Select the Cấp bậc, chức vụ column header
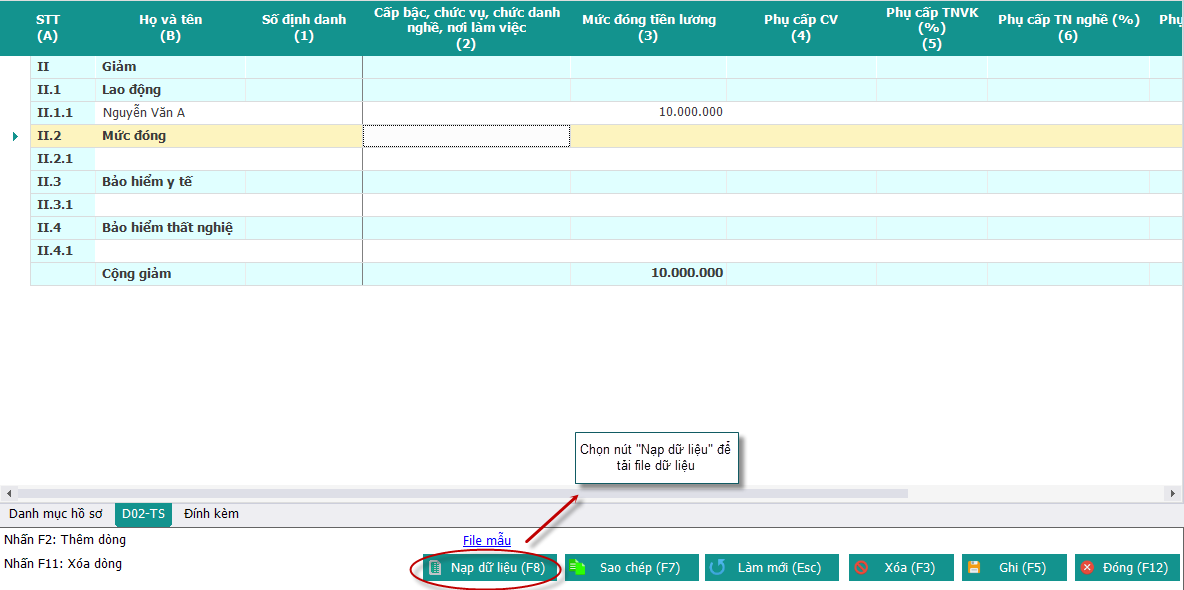 (x=467, y=27)
